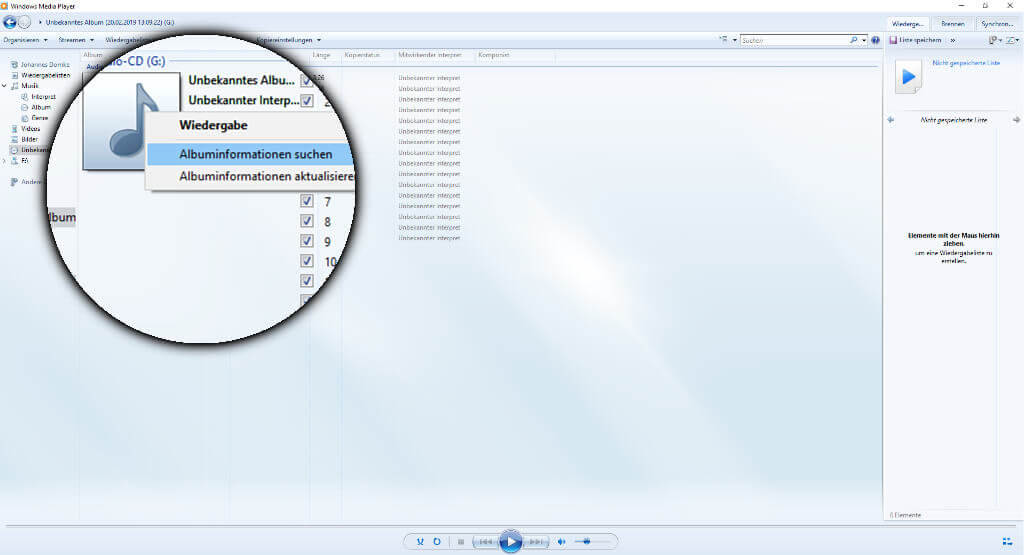Go to next list with right arrow

tap(1016, 120)
